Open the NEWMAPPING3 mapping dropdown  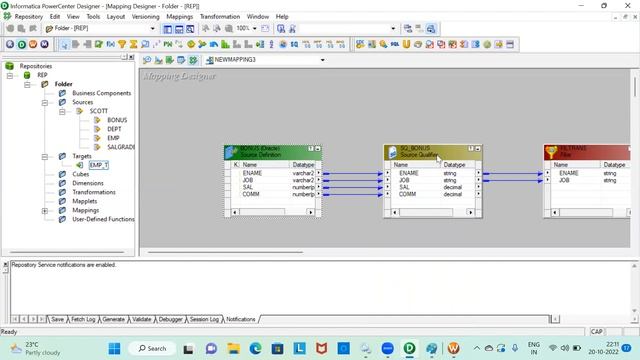[x=322, y=60]
